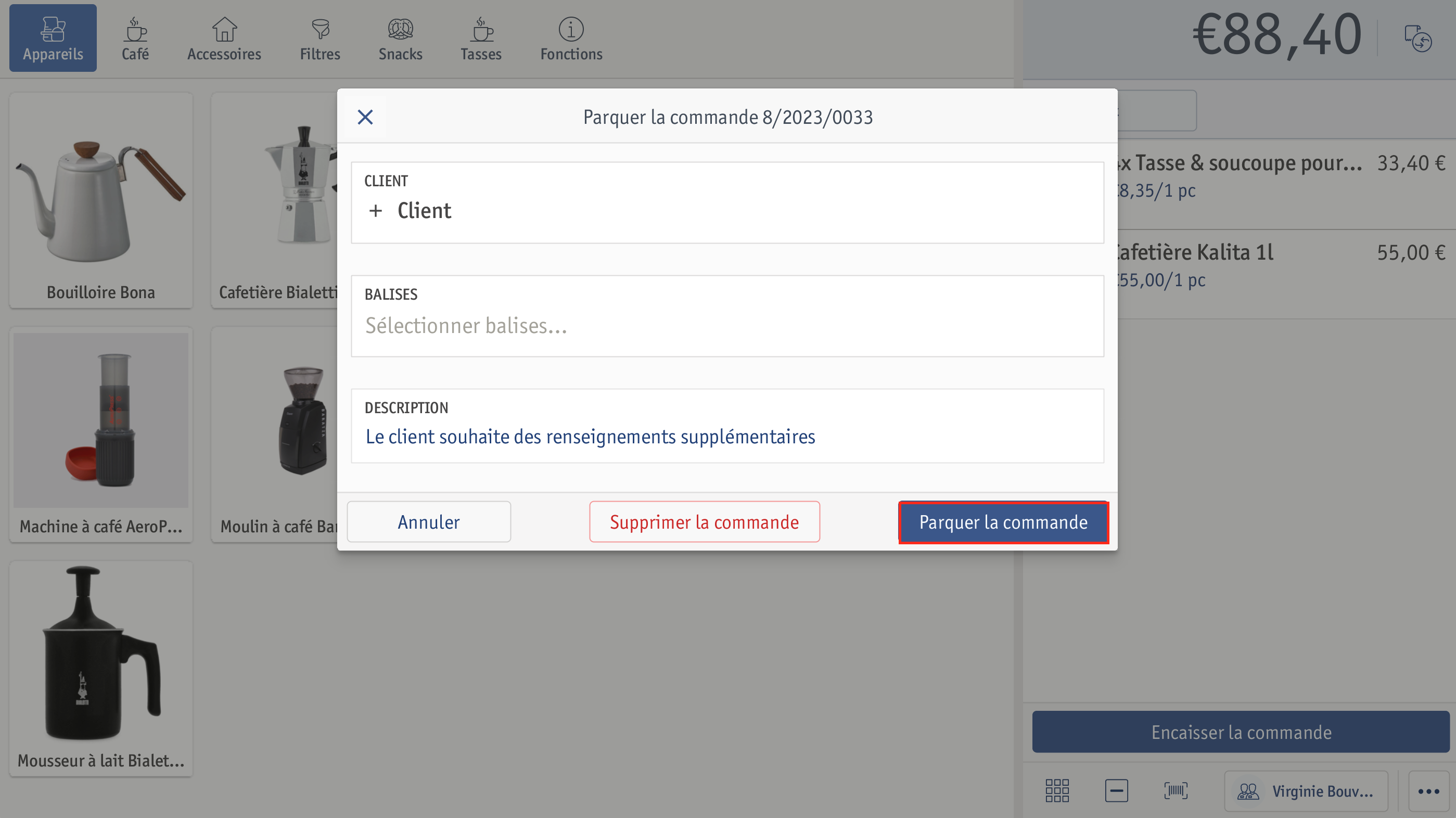The width and height of the screenshot is (1456, 818).
Task: Select the Machine à café AeroPress tile
Action: 100,434
